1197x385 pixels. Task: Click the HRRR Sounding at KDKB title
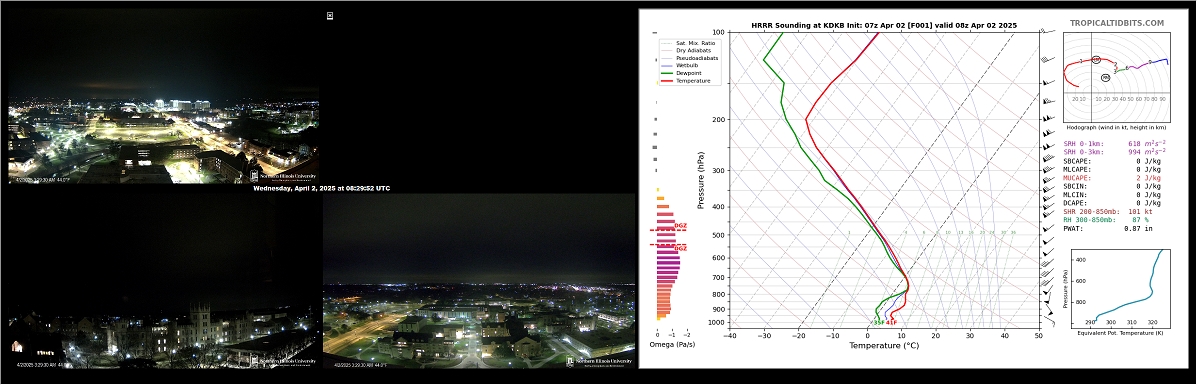click(884, 25)
